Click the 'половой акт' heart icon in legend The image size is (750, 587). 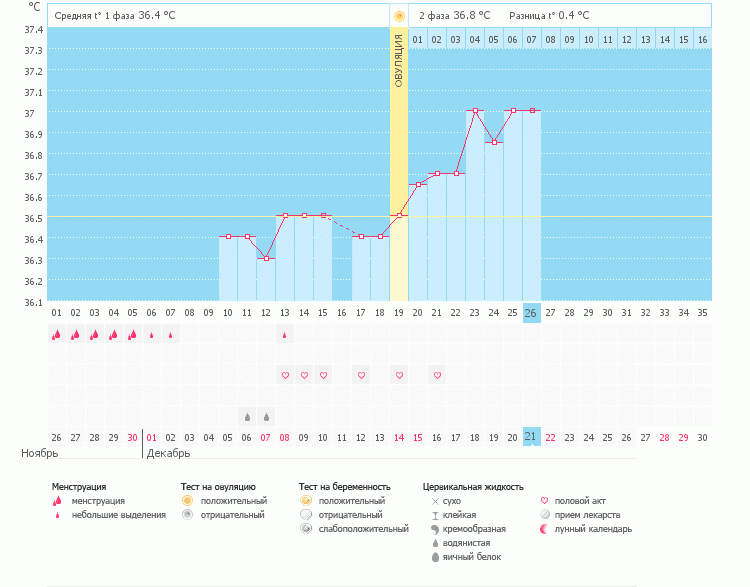click(545, 501)
